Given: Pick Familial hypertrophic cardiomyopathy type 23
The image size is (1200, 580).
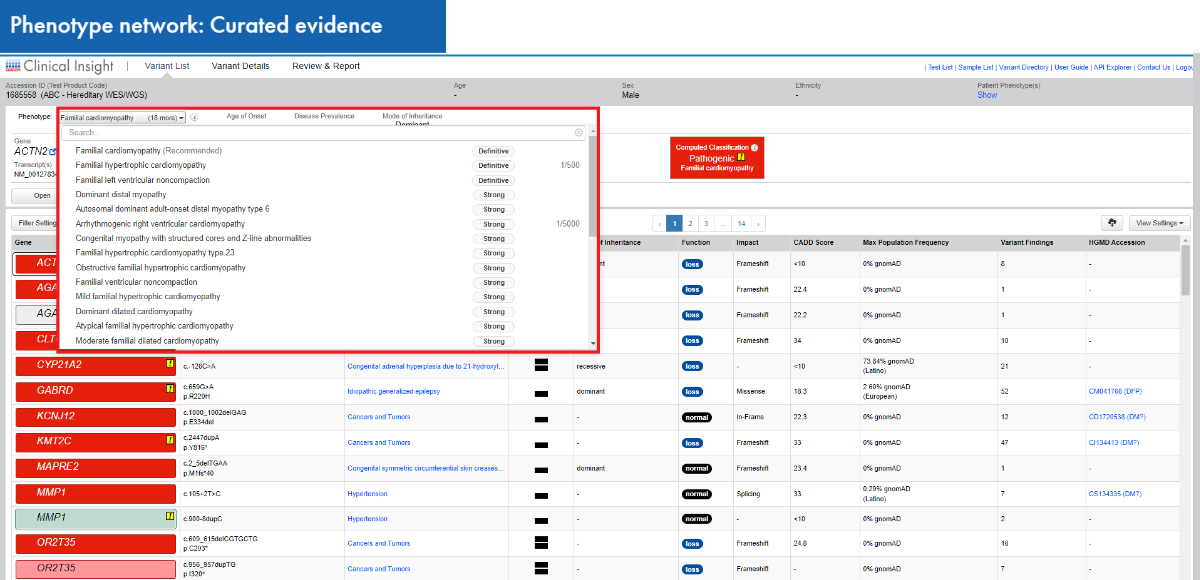Looking at the screenshot, I should (155, 253).
